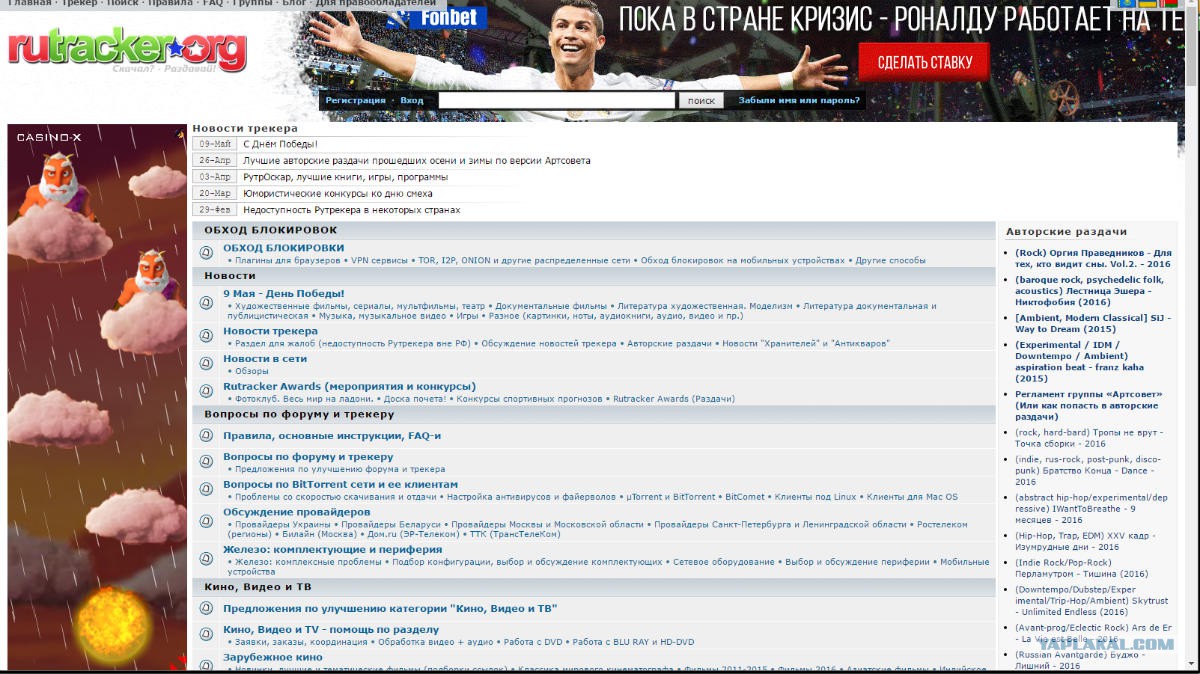Open Кино, Видео и TV - помощь по разделу
1200x674 pixels.
pos(331,630)
